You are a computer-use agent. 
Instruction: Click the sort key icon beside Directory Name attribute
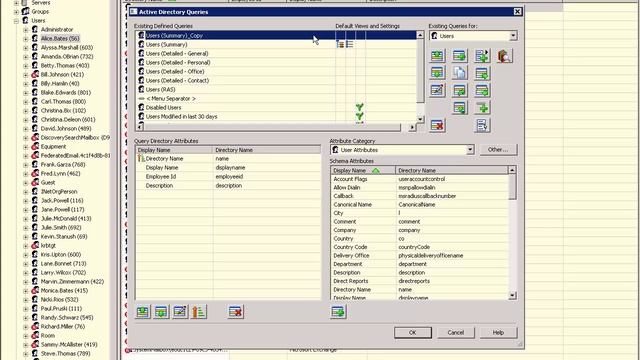(x=141, y=158)
